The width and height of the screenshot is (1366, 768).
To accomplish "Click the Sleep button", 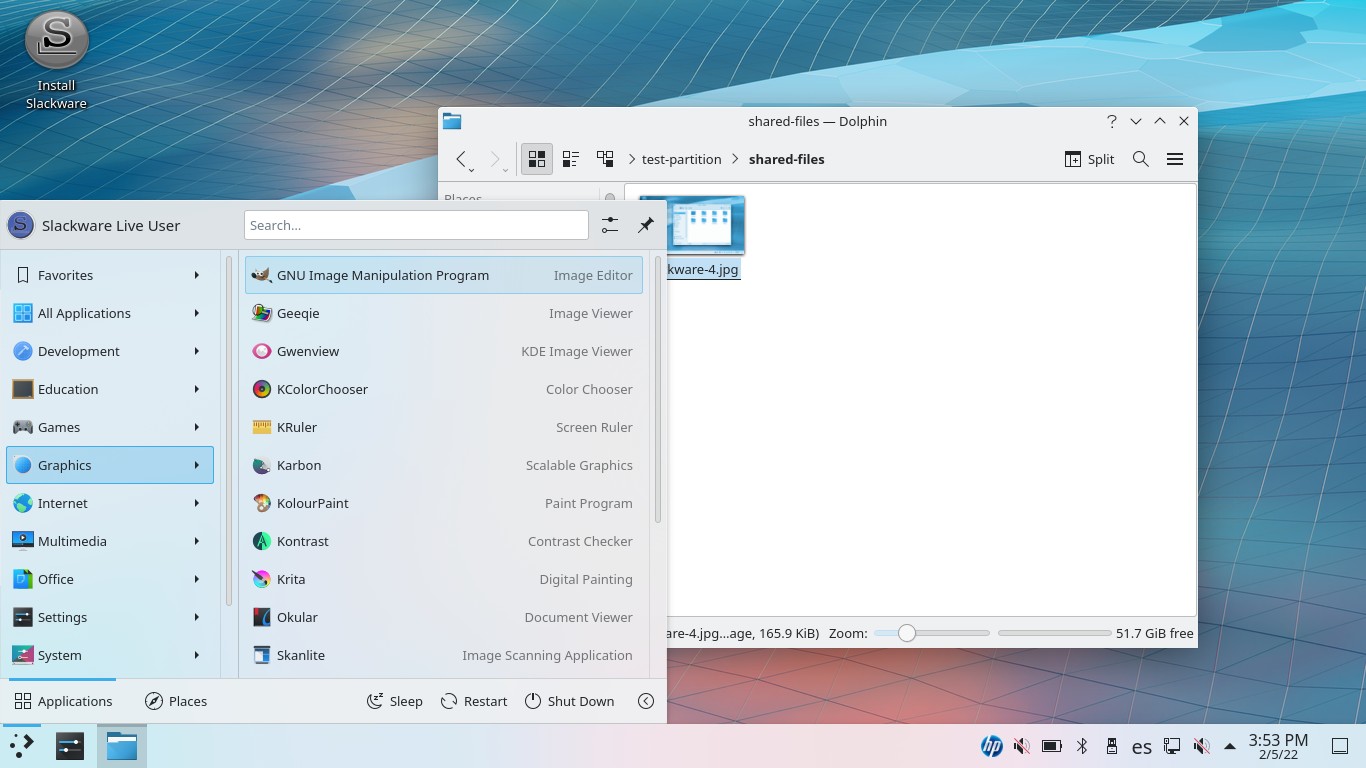I will tap(394, 701).
